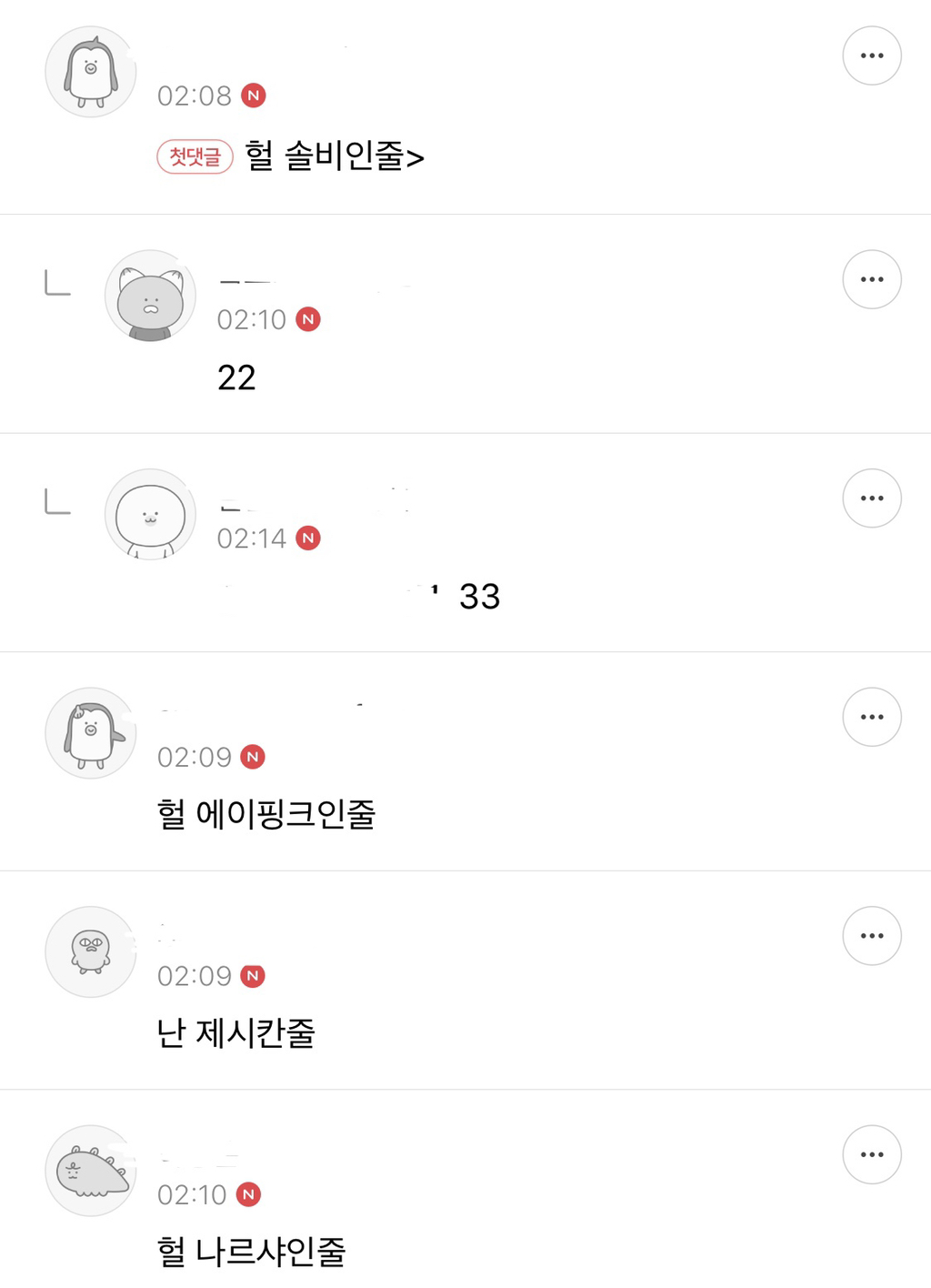Open three-dot menu on the 에이핑크인줄 comment
Screen dimensions: 931x1288
[871, 717]
